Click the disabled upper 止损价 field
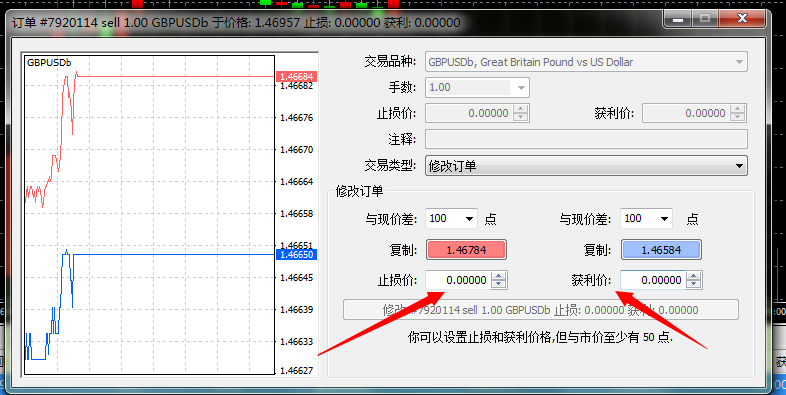The width and height of the screenshot is (786, 395). pyautogui.click(x=469, y=113)
